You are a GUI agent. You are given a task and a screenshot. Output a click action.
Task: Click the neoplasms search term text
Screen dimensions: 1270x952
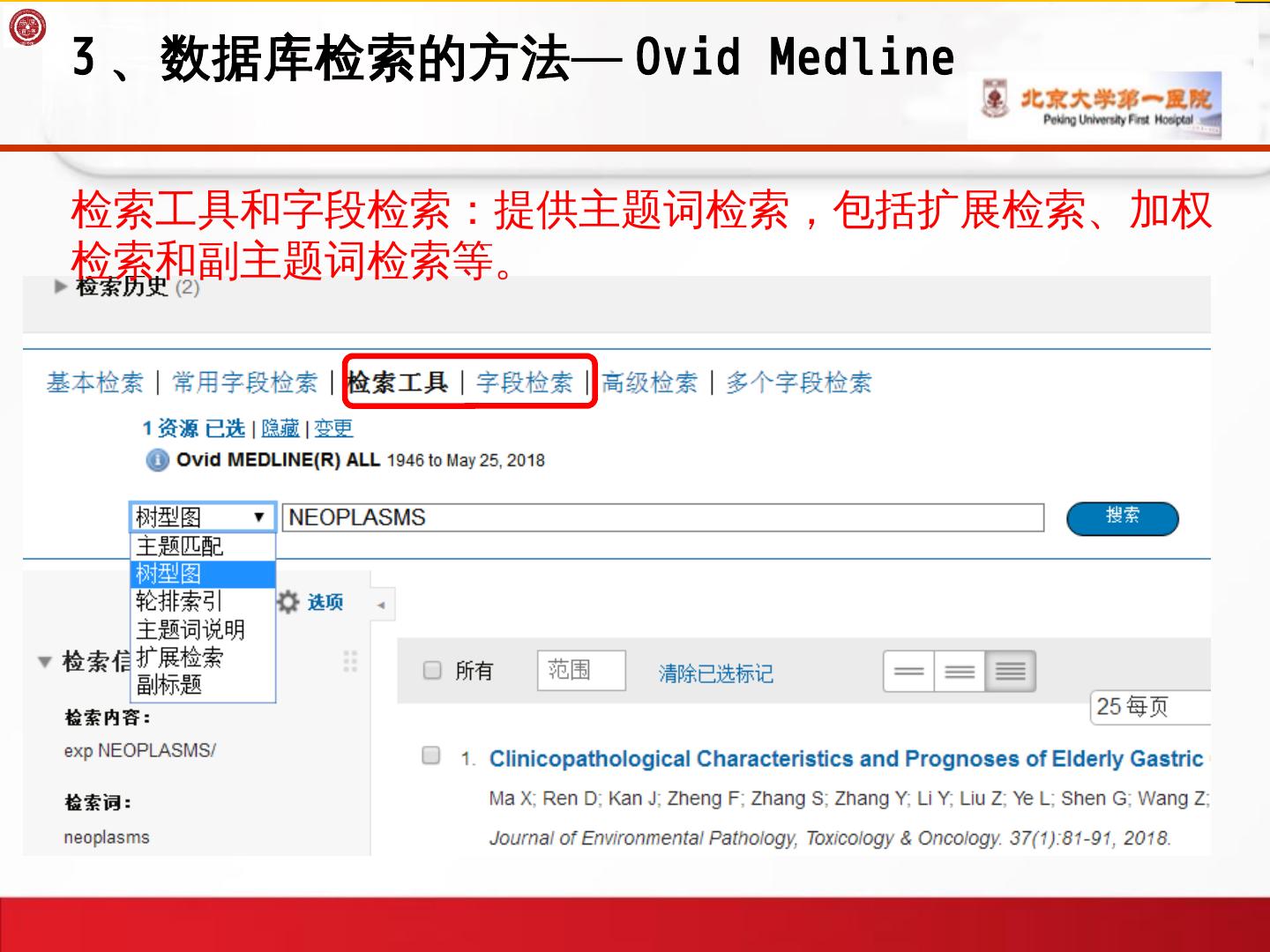tap(107, 837)
